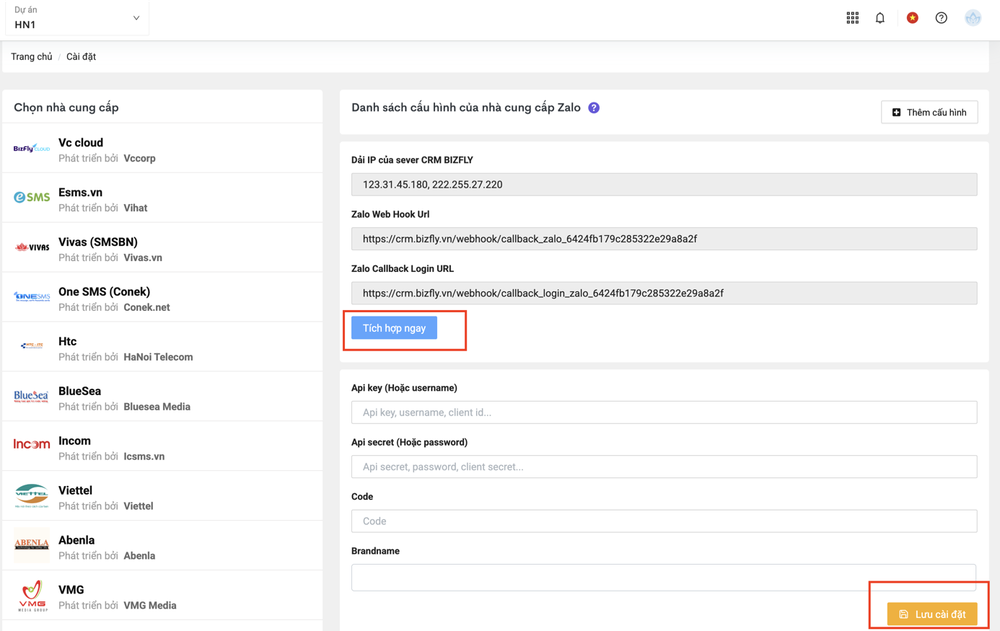Image resolution: width=1000 pixels, height=631 pixels.
Task: Click the VMG Media provider logo
Action: [x=31, y=596]
